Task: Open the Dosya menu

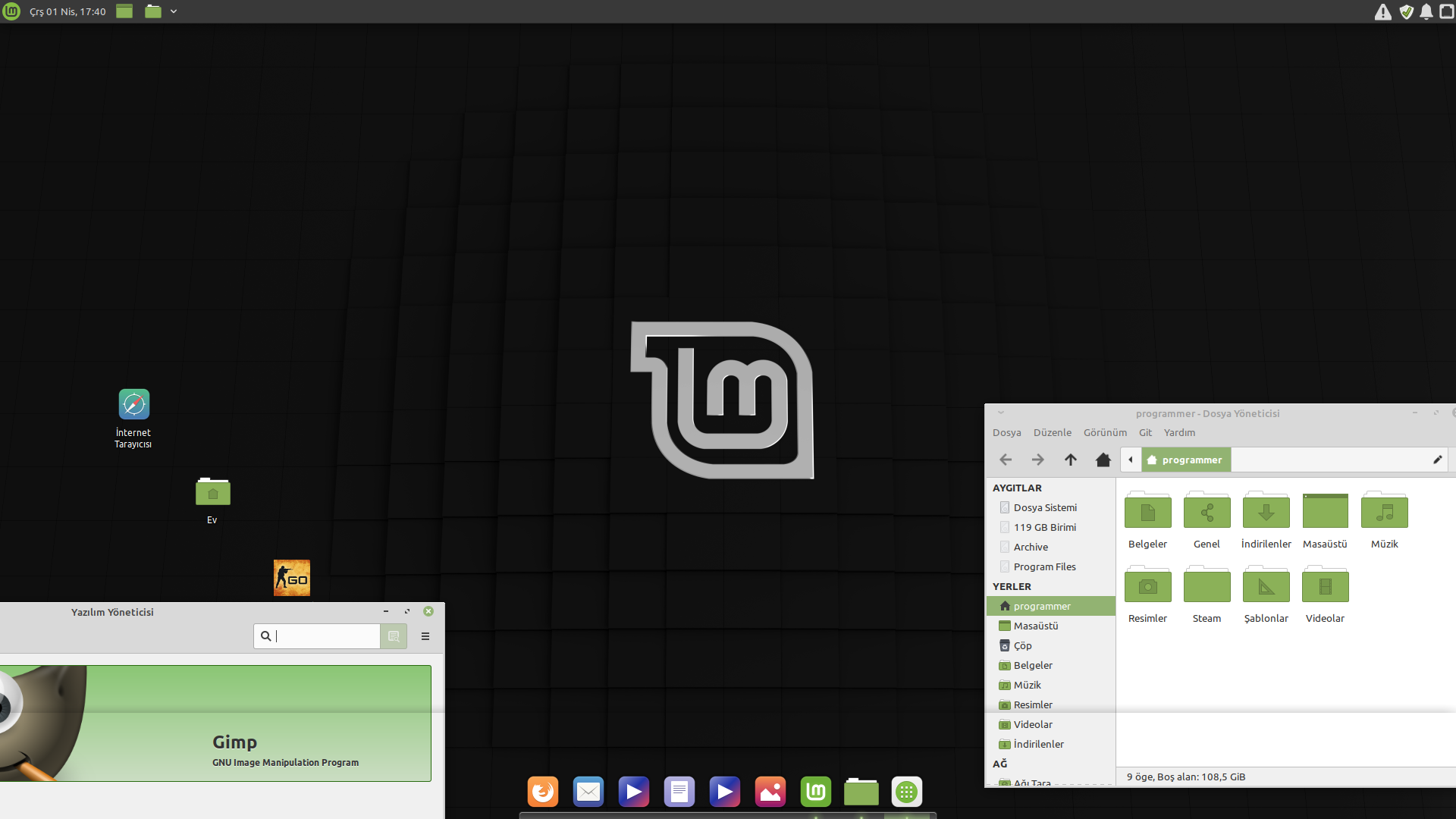Action: coord(1007,433)
